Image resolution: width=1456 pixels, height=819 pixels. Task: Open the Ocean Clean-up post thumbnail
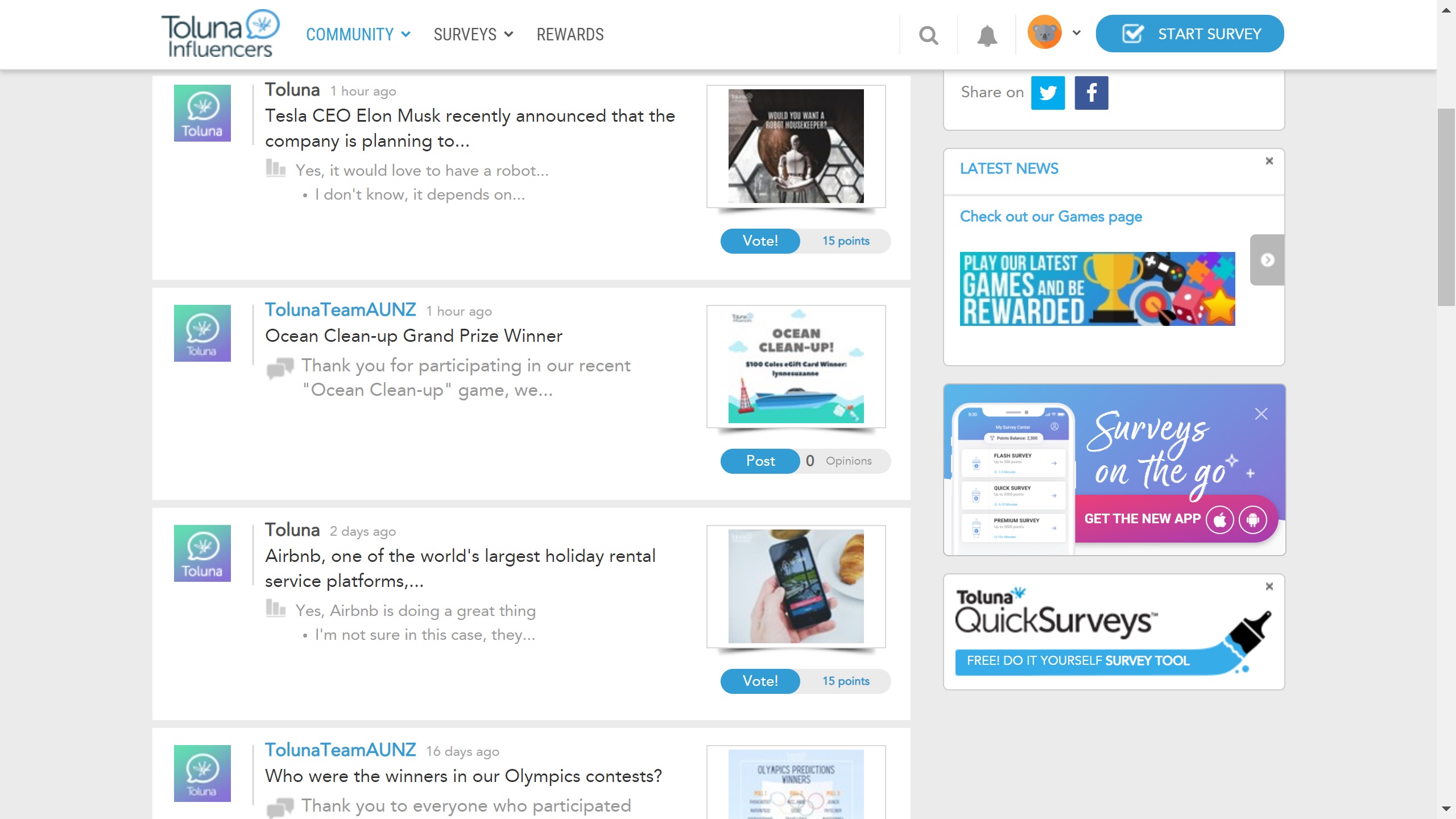pos(796,367)
